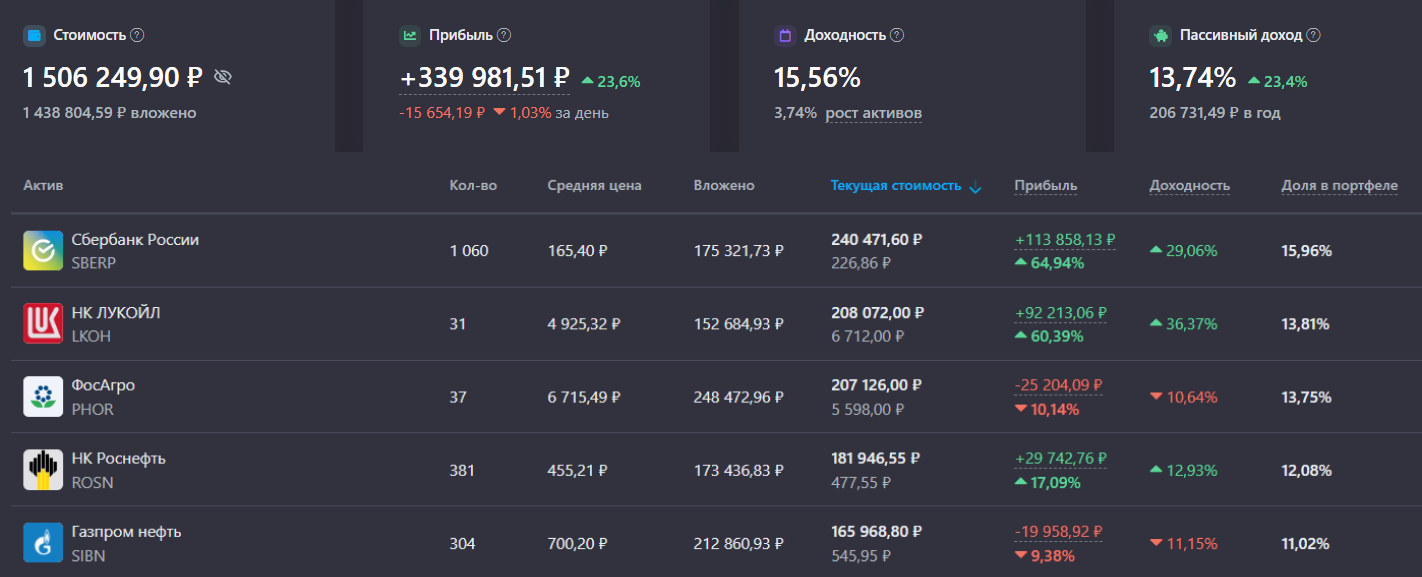
Task: Click help icon next to Прибыль
Action: 504,35
